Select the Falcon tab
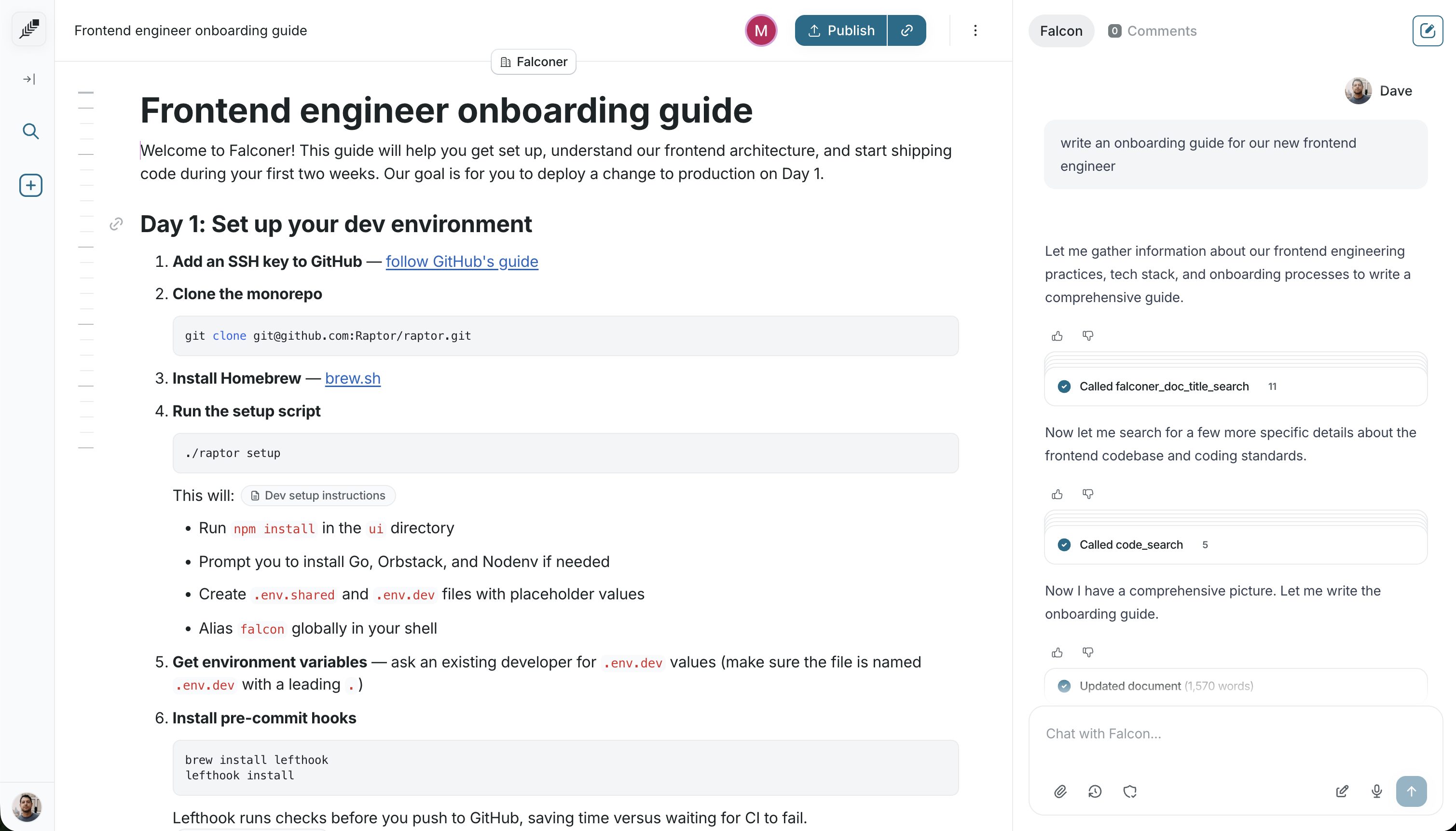This screenshot has height=831, width=1456. click(x=1060, y=31)
